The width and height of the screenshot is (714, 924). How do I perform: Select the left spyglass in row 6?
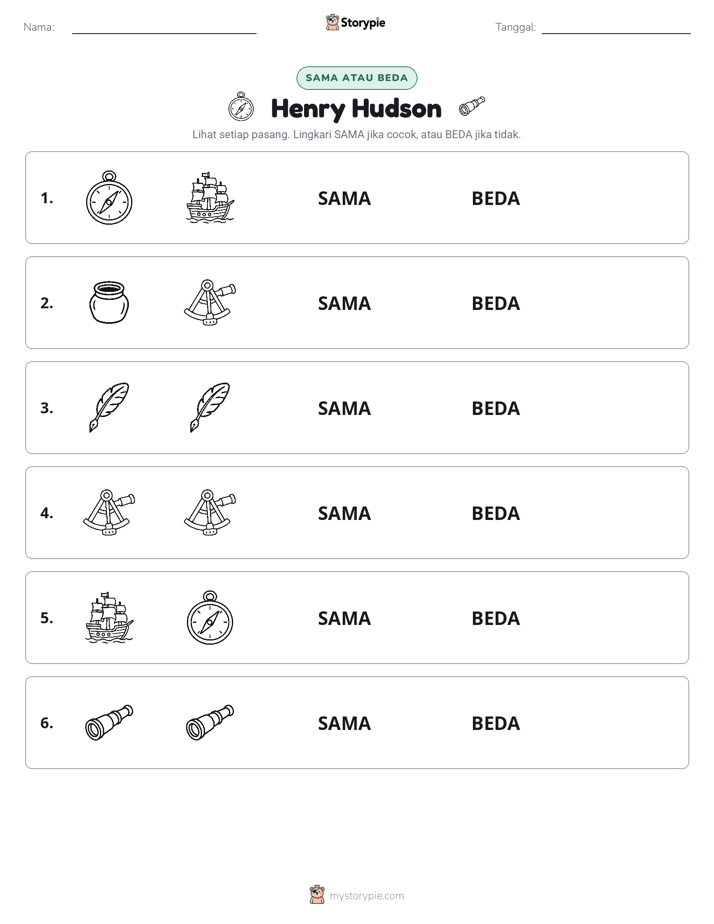[109, 722]
